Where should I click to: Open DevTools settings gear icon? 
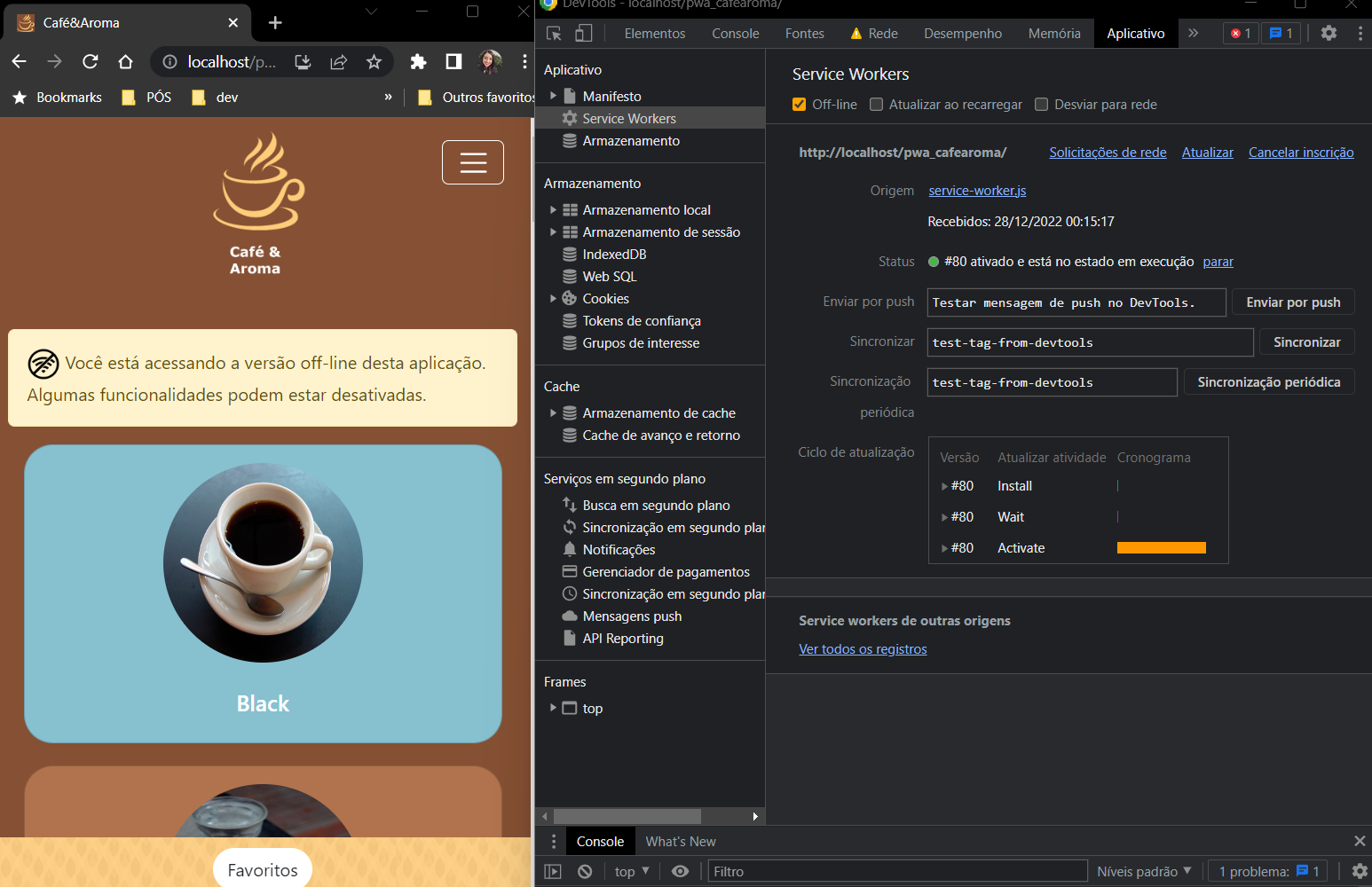pos(1329,33)
